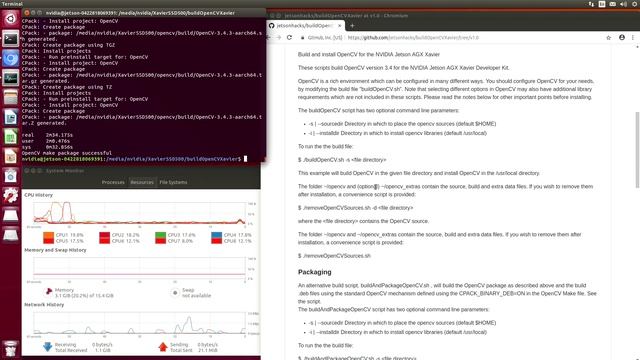Click the Network History section label
This screenshot has width=640, height=360.
click(44, 304)
